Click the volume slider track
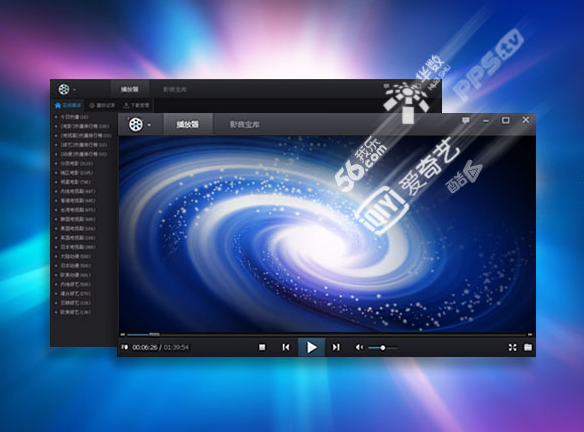Viewport: 584px width, 432px height. click(x=383, y=347)
